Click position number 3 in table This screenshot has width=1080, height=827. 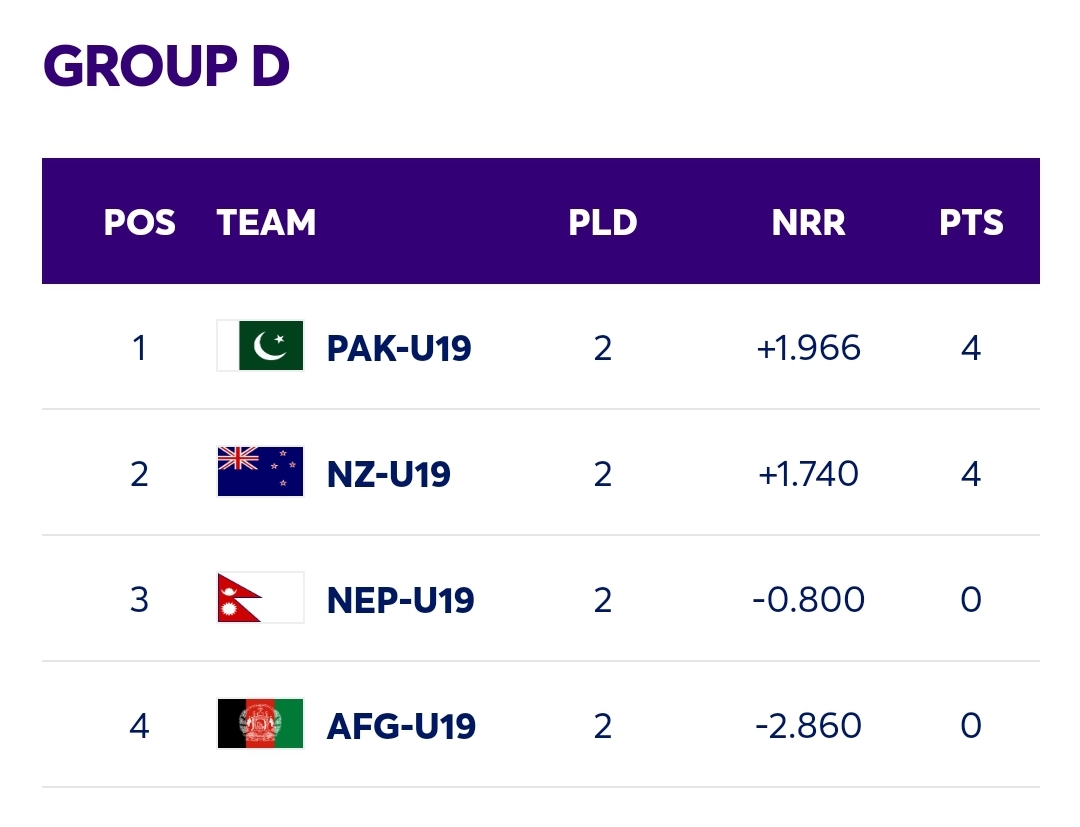click(139, 600)
